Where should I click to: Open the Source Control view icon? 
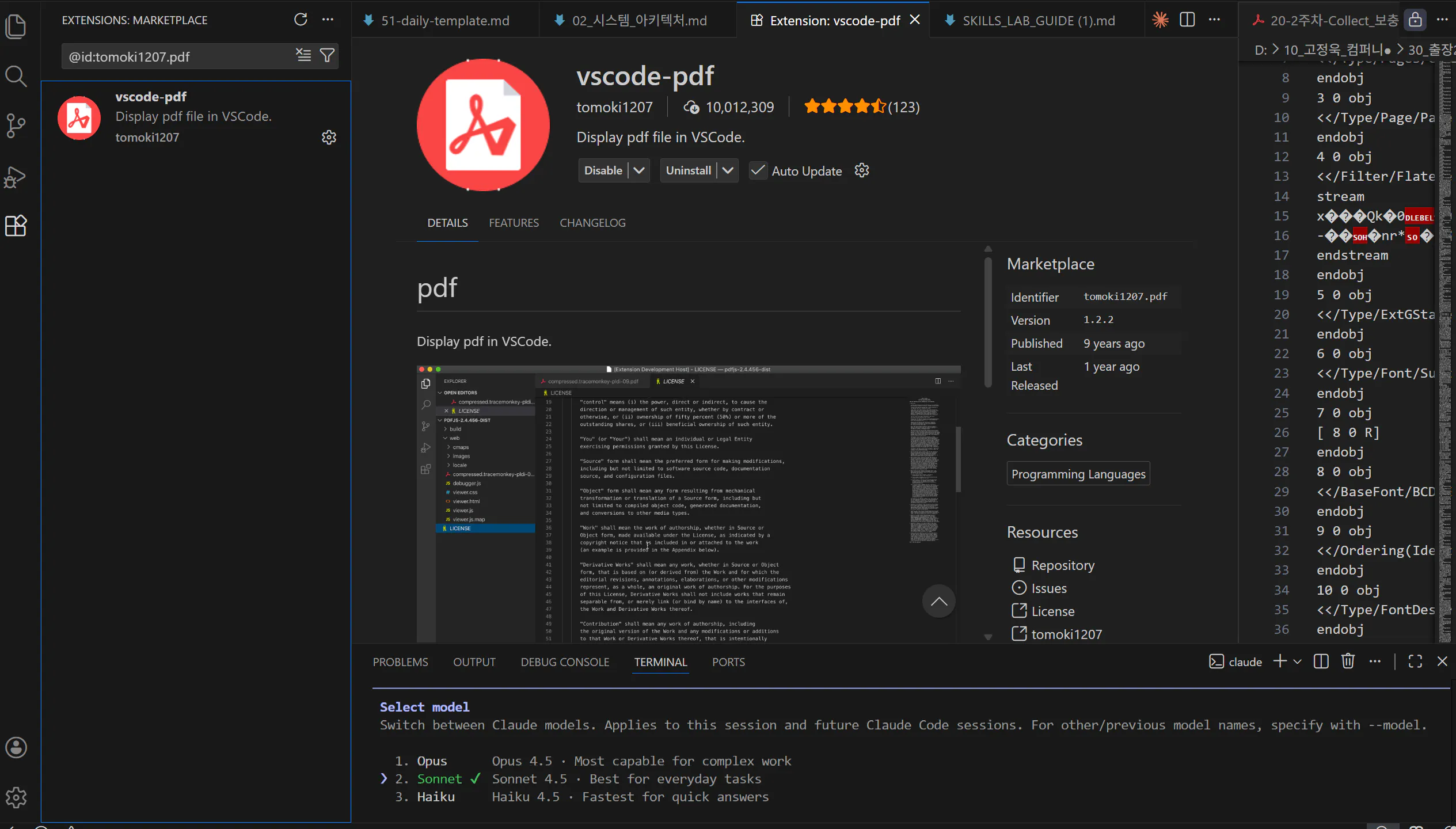pyautogui.click(x=16, y=126)
